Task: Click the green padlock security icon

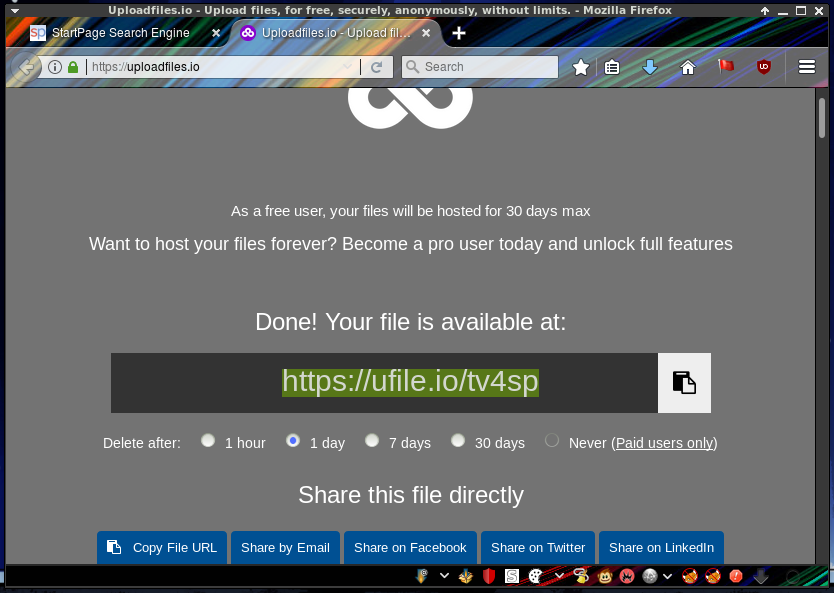Action: 73,67
